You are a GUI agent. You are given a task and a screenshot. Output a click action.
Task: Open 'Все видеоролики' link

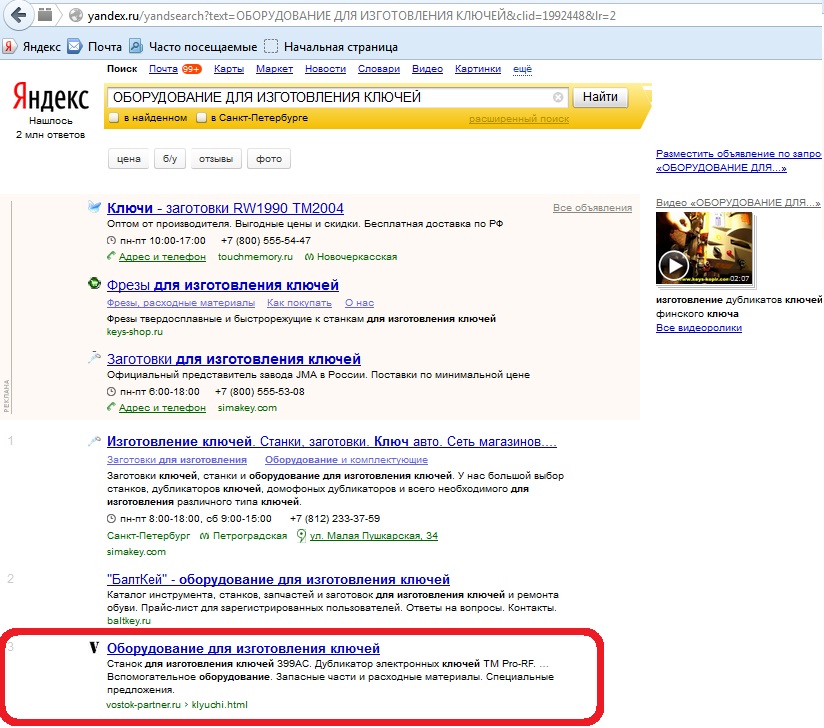click(698, 328)
